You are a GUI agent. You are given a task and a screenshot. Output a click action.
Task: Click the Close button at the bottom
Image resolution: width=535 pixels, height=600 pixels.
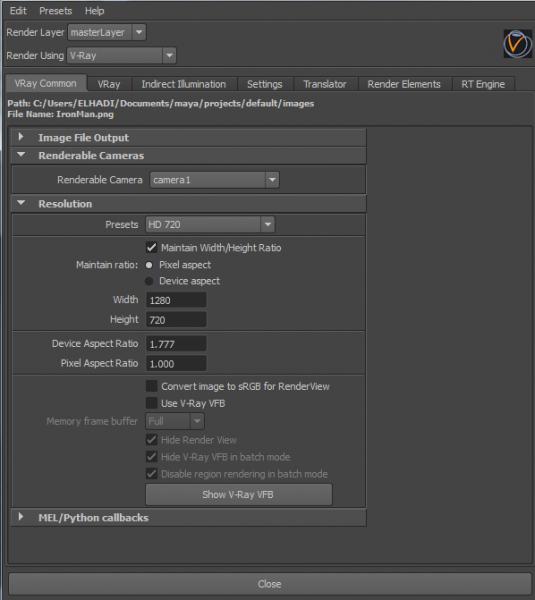[x=269, y=584]
